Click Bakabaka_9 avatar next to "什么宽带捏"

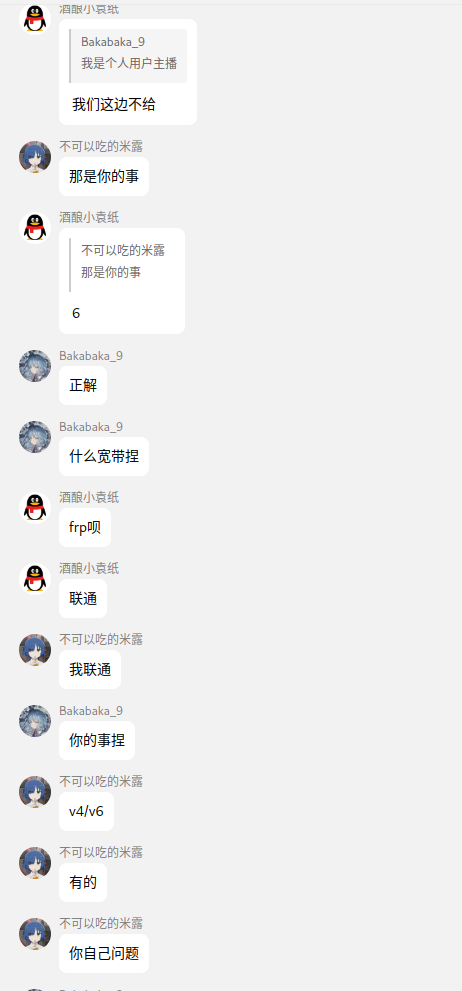click(35, 437)
